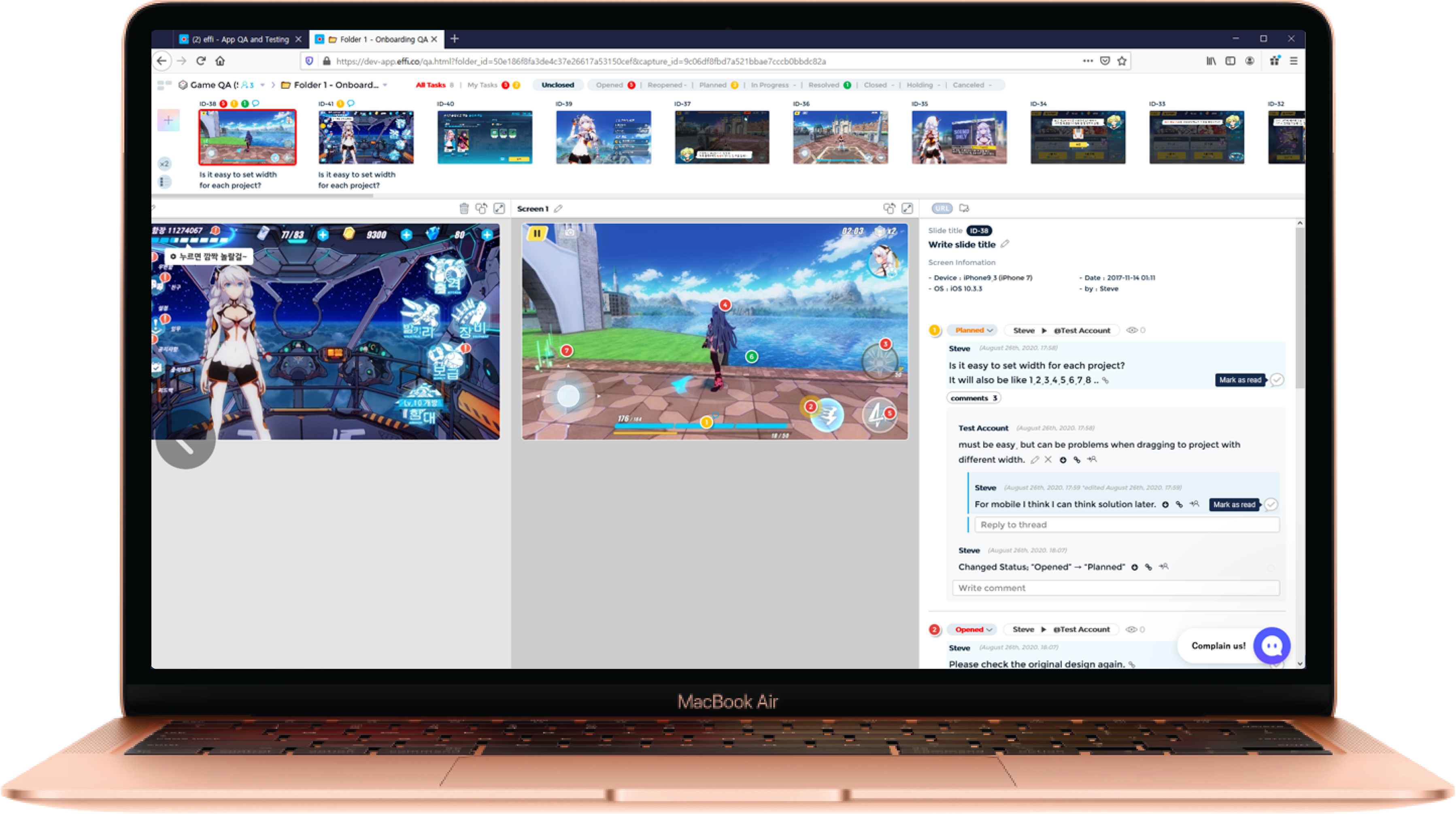Open the ID-40 slide thumbnail
The image size is (1456, 814).
(485, 137)
